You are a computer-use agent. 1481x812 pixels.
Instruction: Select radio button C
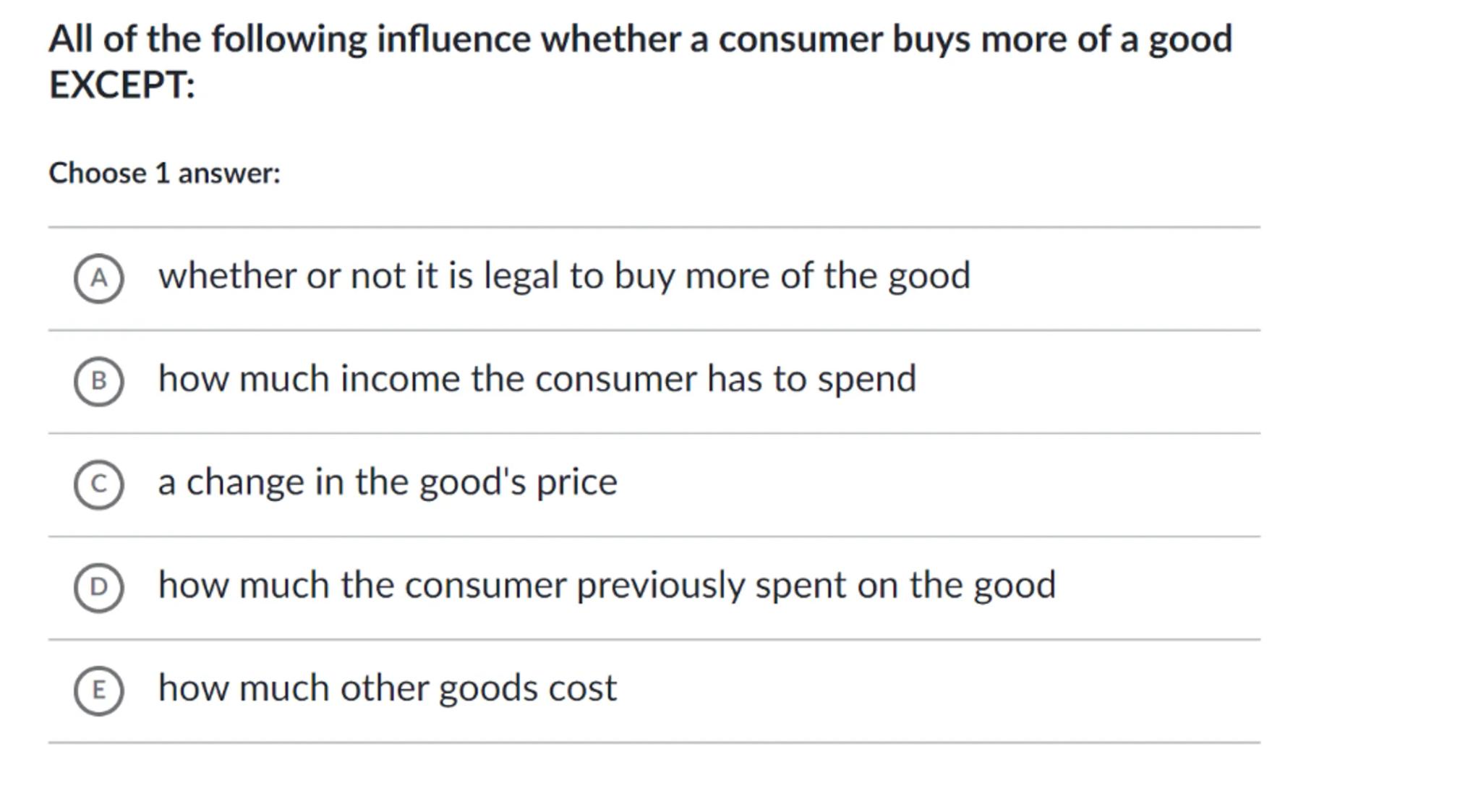click(x=98, y=484)
